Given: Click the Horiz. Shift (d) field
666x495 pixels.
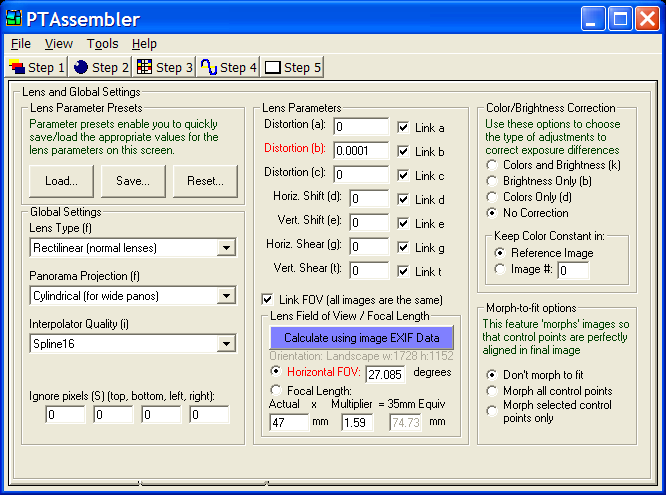Looking at the screenshot, I should [369, 198].
